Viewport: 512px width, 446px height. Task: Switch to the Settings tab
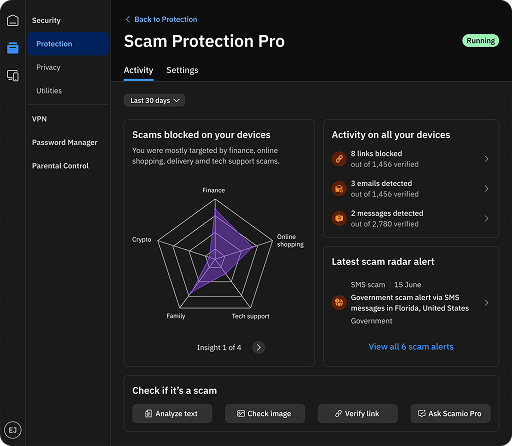[x=182, y=70]
